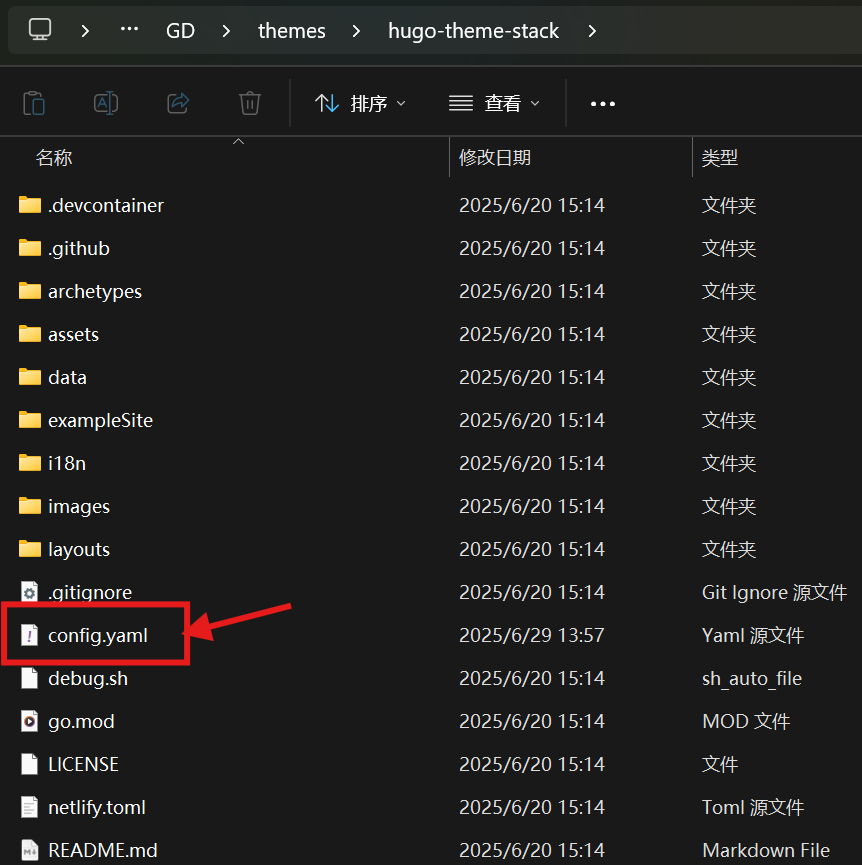Click the assets folder icon
Screen dimensions: 862x865
pos(28,334)
